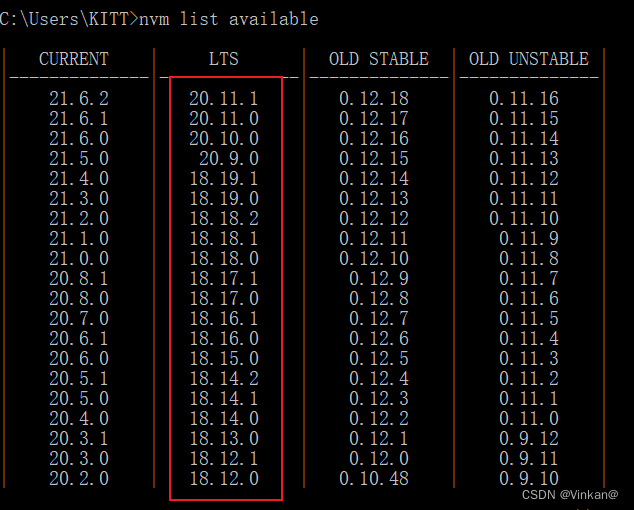Select old unstable version 0.11.5
634x510 pixels.
click(x=529, y=319)
